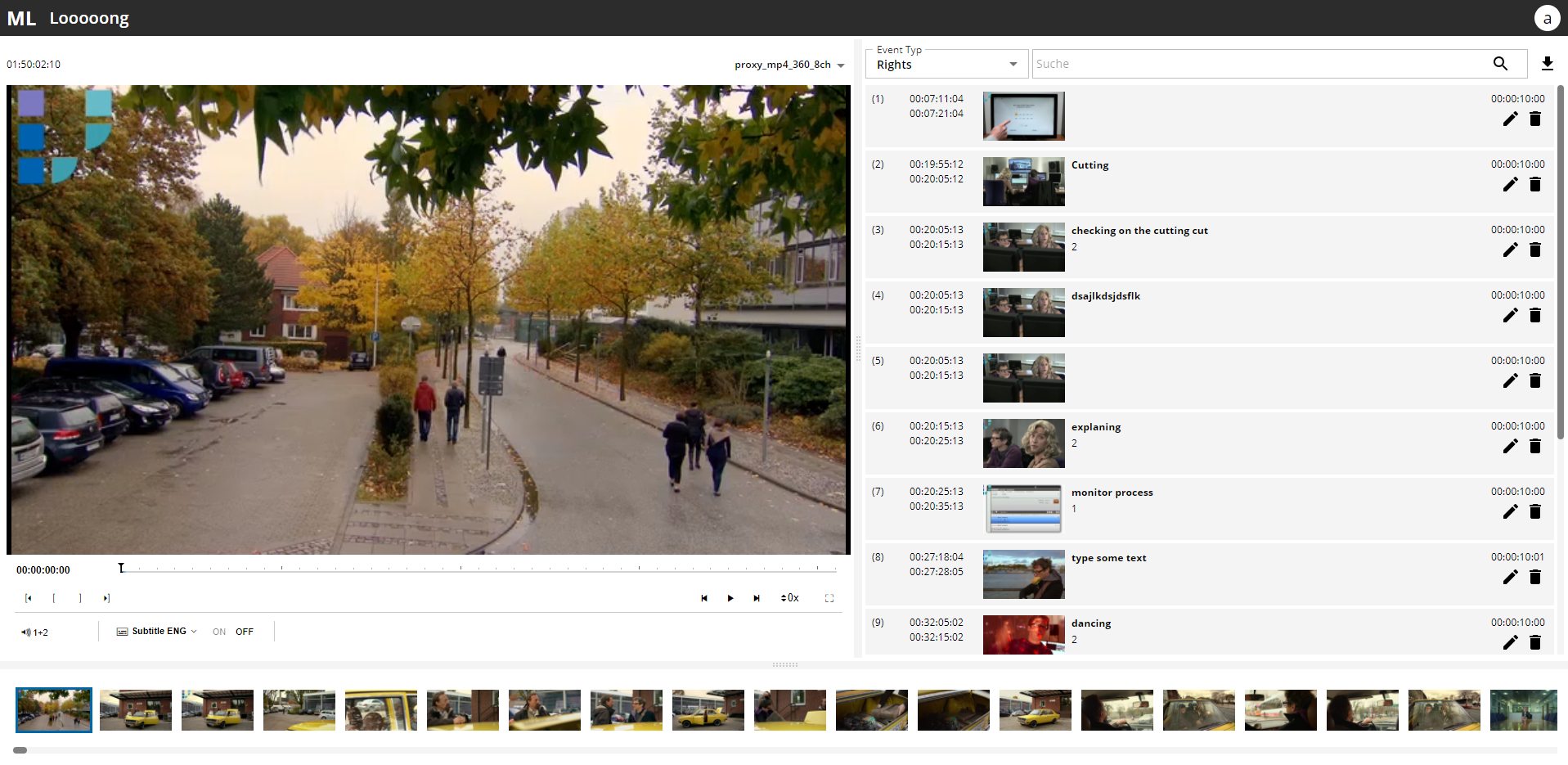
Task: Delete event (5) with trash icon
Action: point(1535,380)
